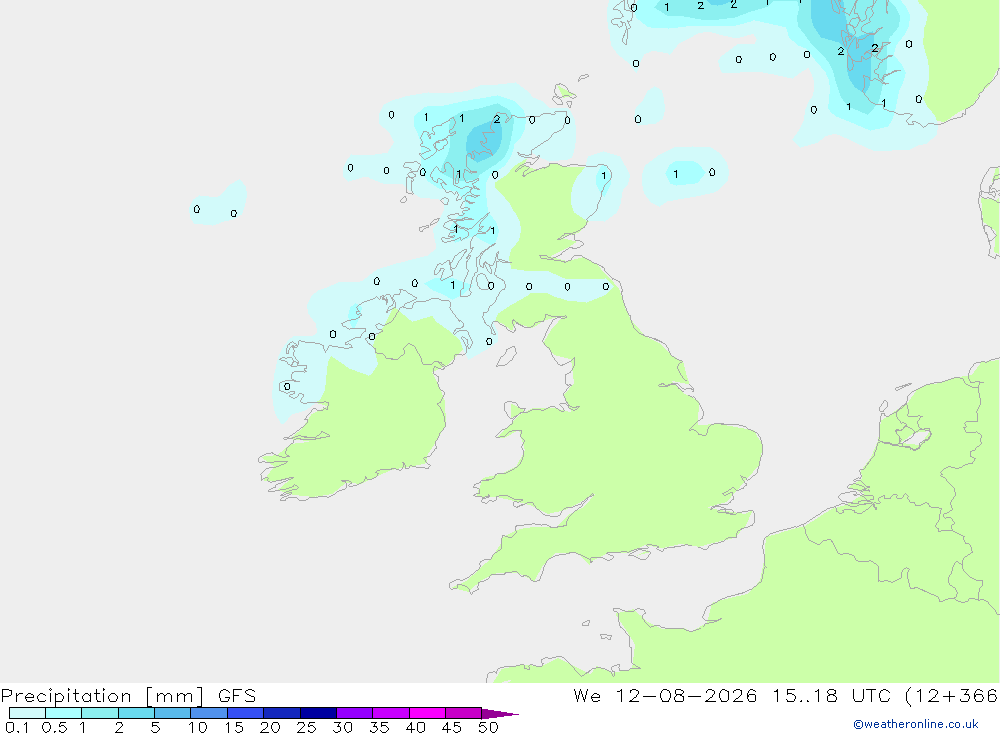The image size is (1000, 733).
Task: Select the 40–45 mm magenta legend swatch
Action: [427, 713]
